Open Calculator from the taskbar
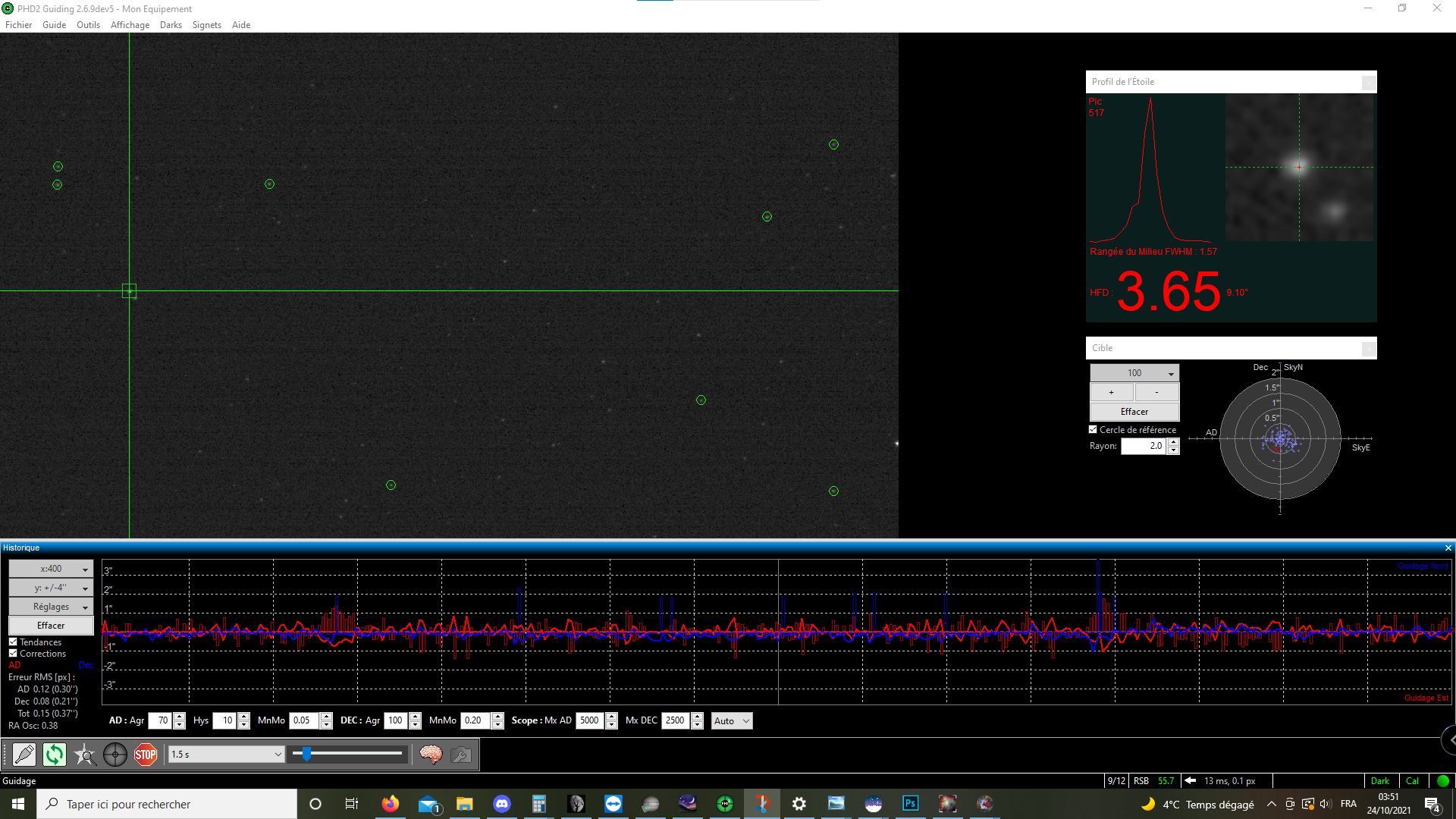This screenshot has height=819, width=1456. (x=539, y=804)
